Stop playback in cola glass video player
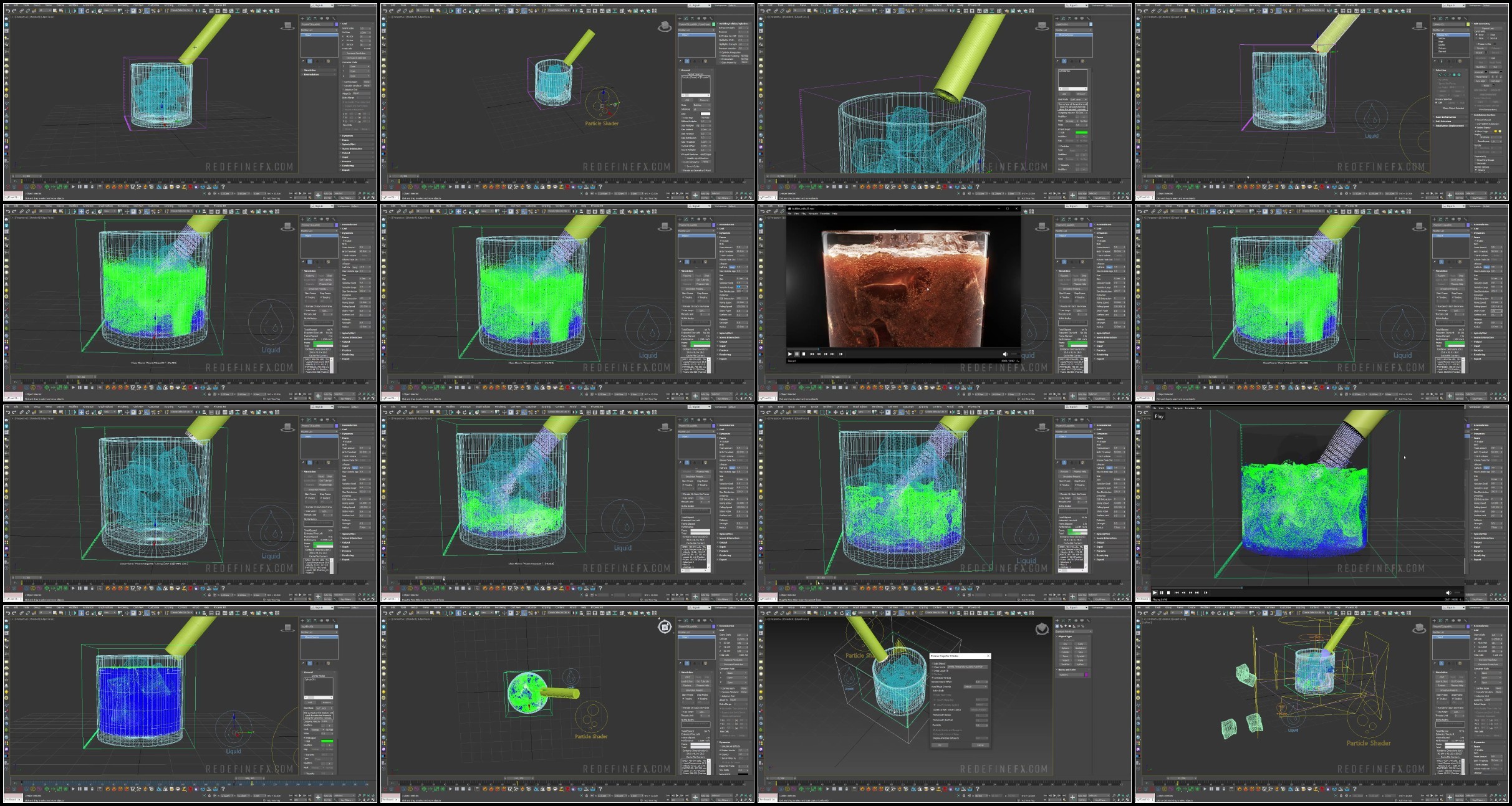 click(x=804, y=354)
